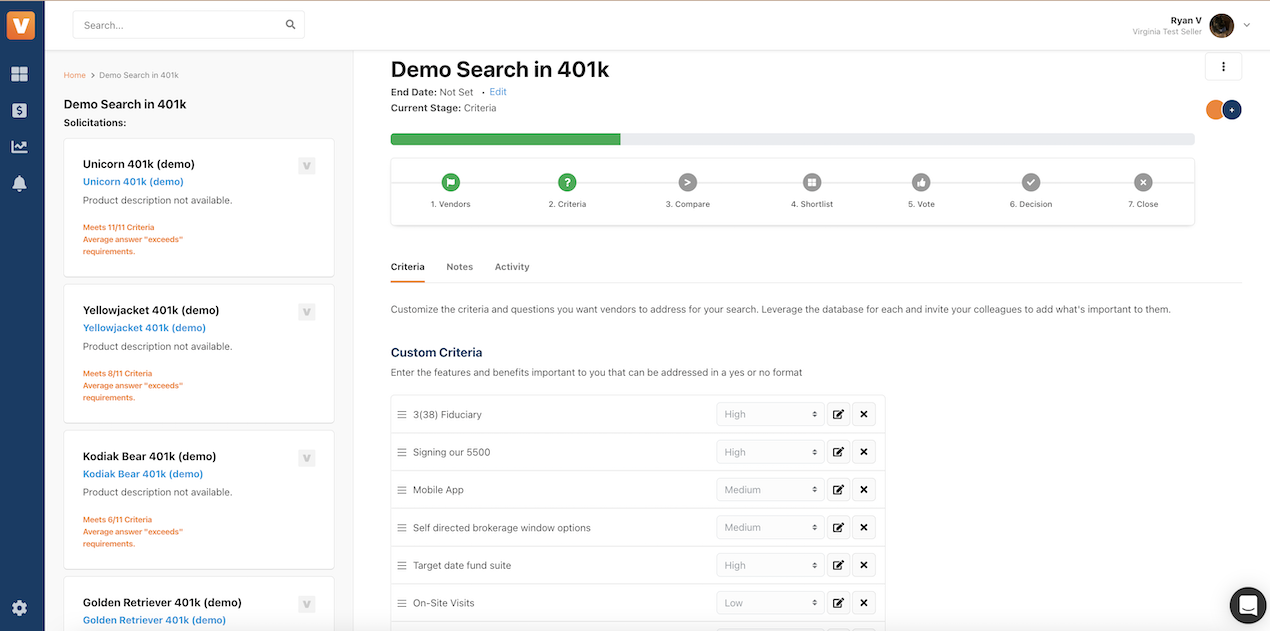Viewport: 1270px width, 631px height.
Task: Click the Home breadcrumb link
Action: point(74,75)
